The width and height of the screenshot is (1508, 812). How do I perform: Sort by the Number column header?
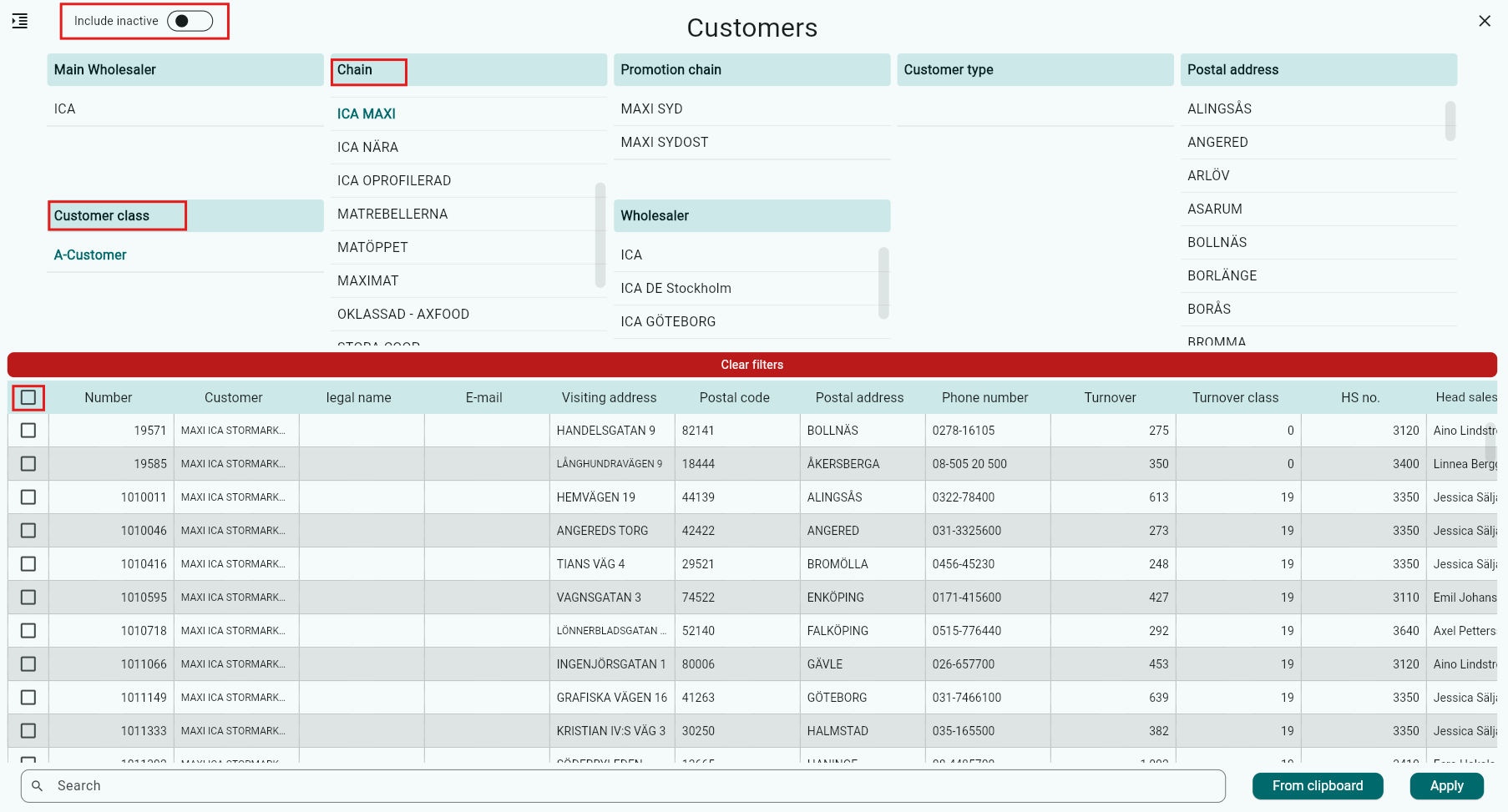click(x=109, y=397)
